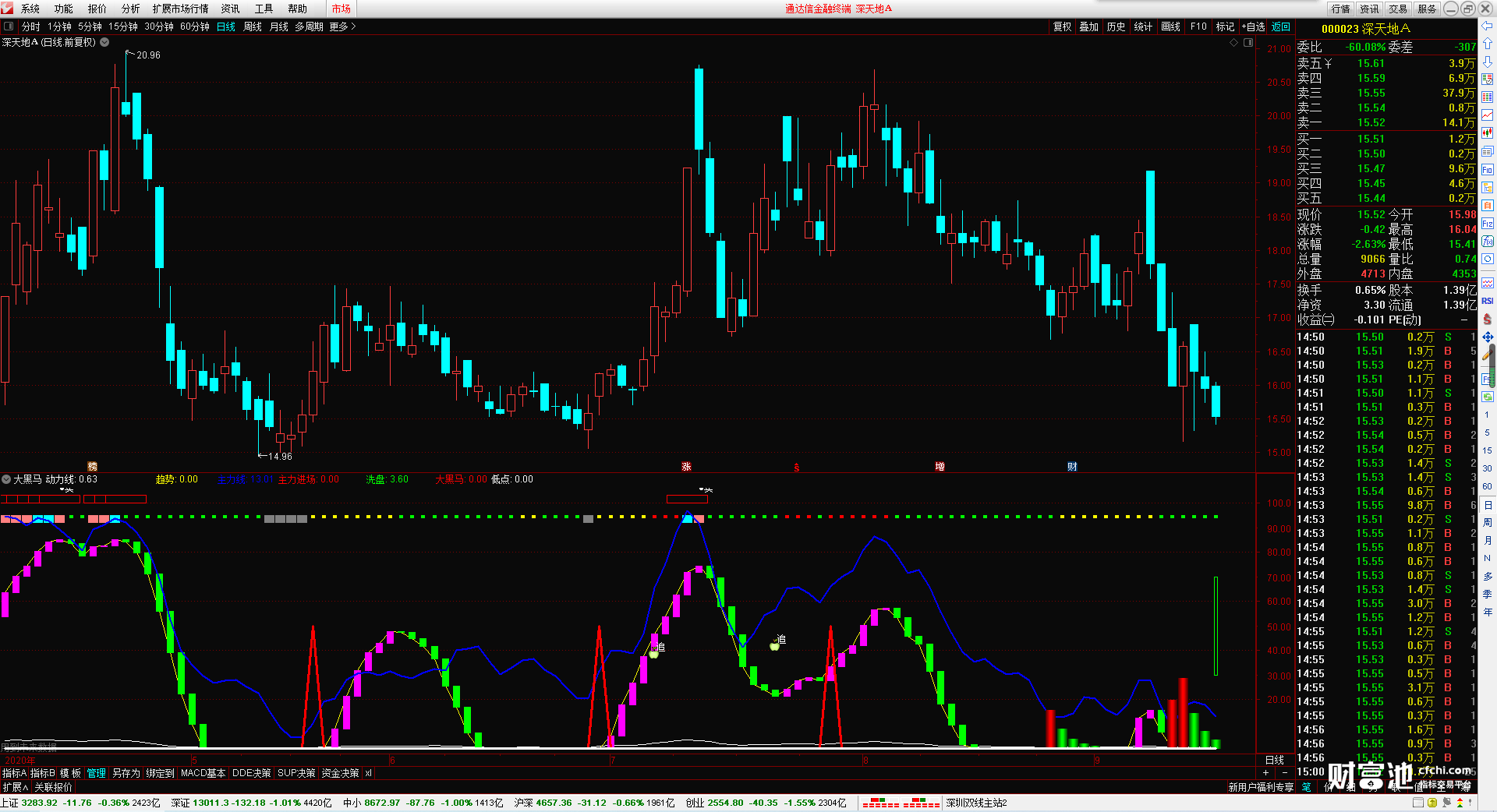Open the 资金决策 indicator tab
This screenshot has width=1497, height=812.
[340, 773]
